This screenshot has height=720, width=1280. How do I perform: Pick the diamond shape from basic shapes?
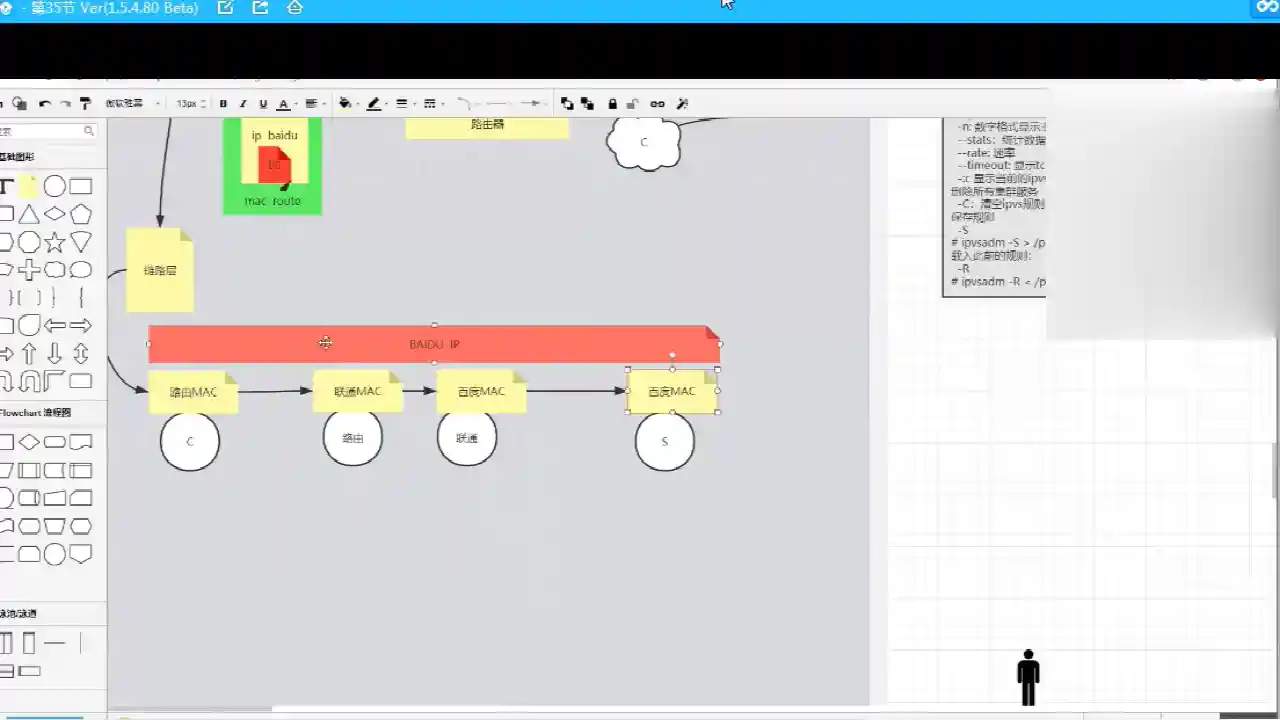point(55,214)
